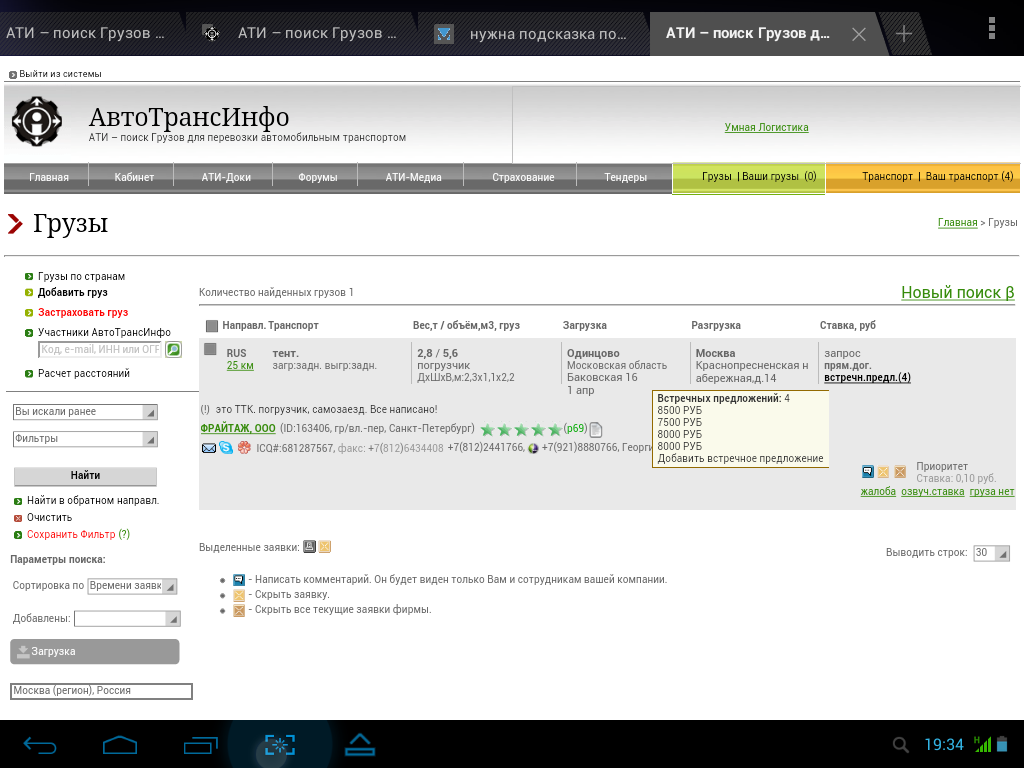
Task: Open the ФРАЙТАЖ, ООО company link
Action: tap(238, 429)
